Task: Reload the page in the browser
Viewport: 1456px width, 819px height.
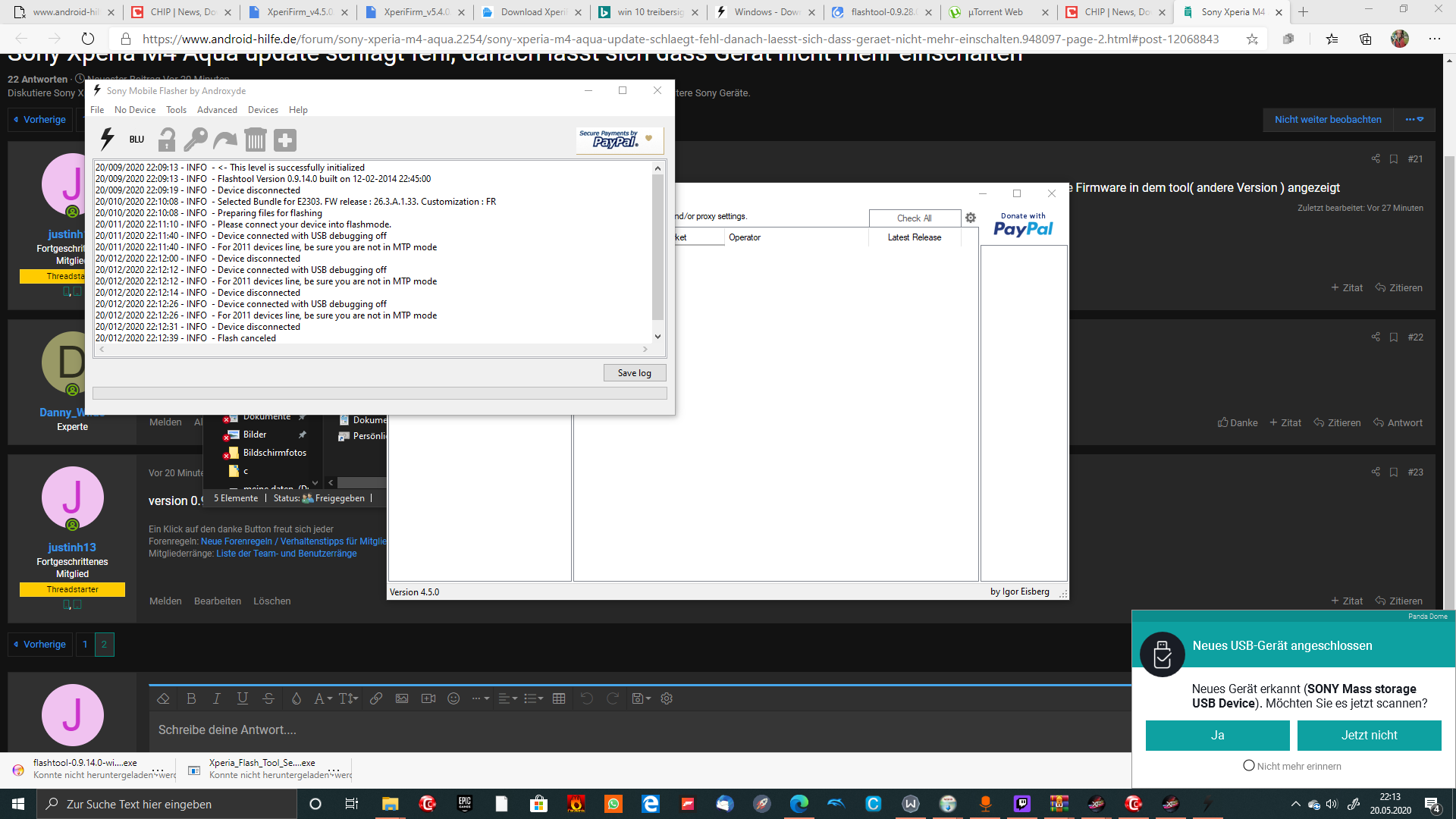Action: [88, 39]
